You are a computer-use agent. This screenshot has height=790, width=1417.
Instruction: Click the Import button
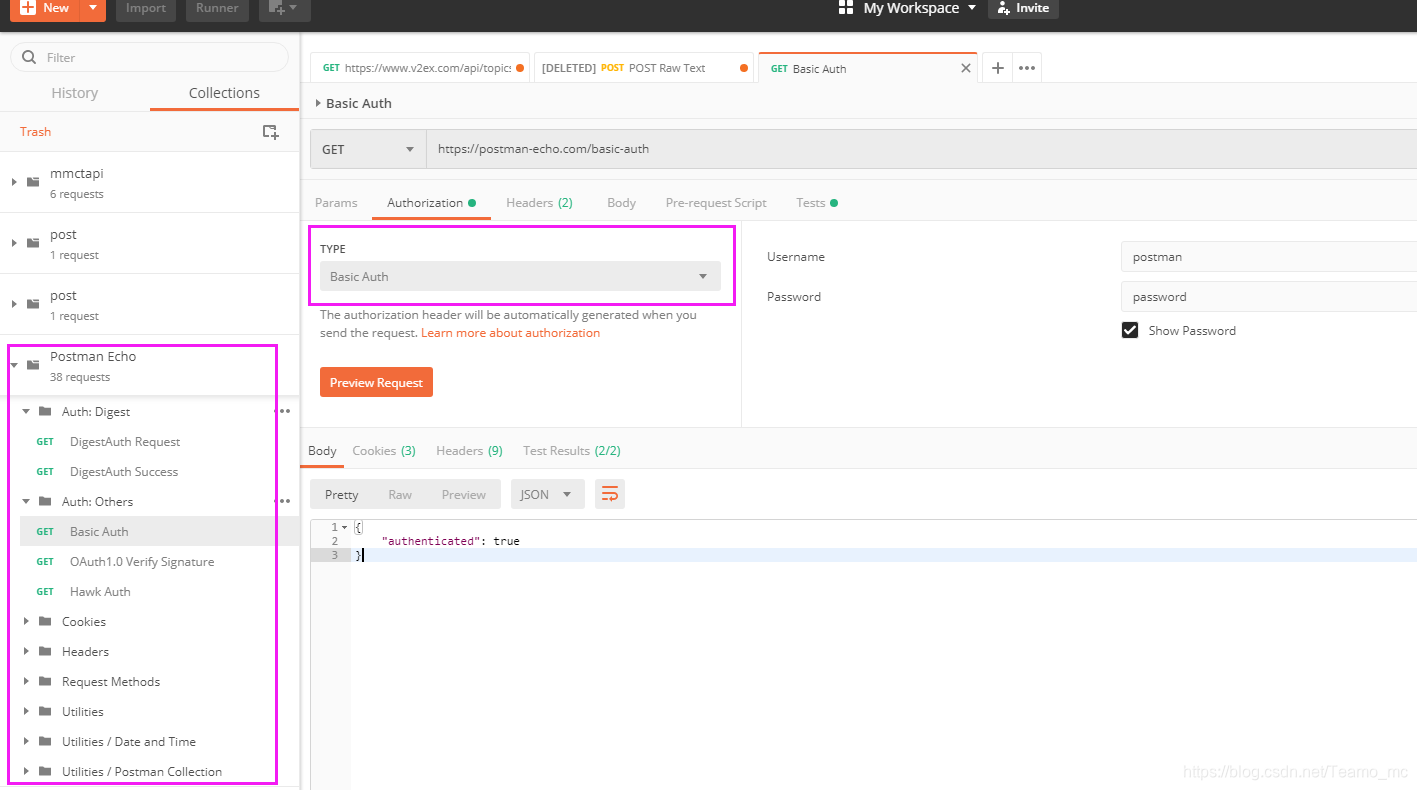pyautogui.click(x=146, y=8)
